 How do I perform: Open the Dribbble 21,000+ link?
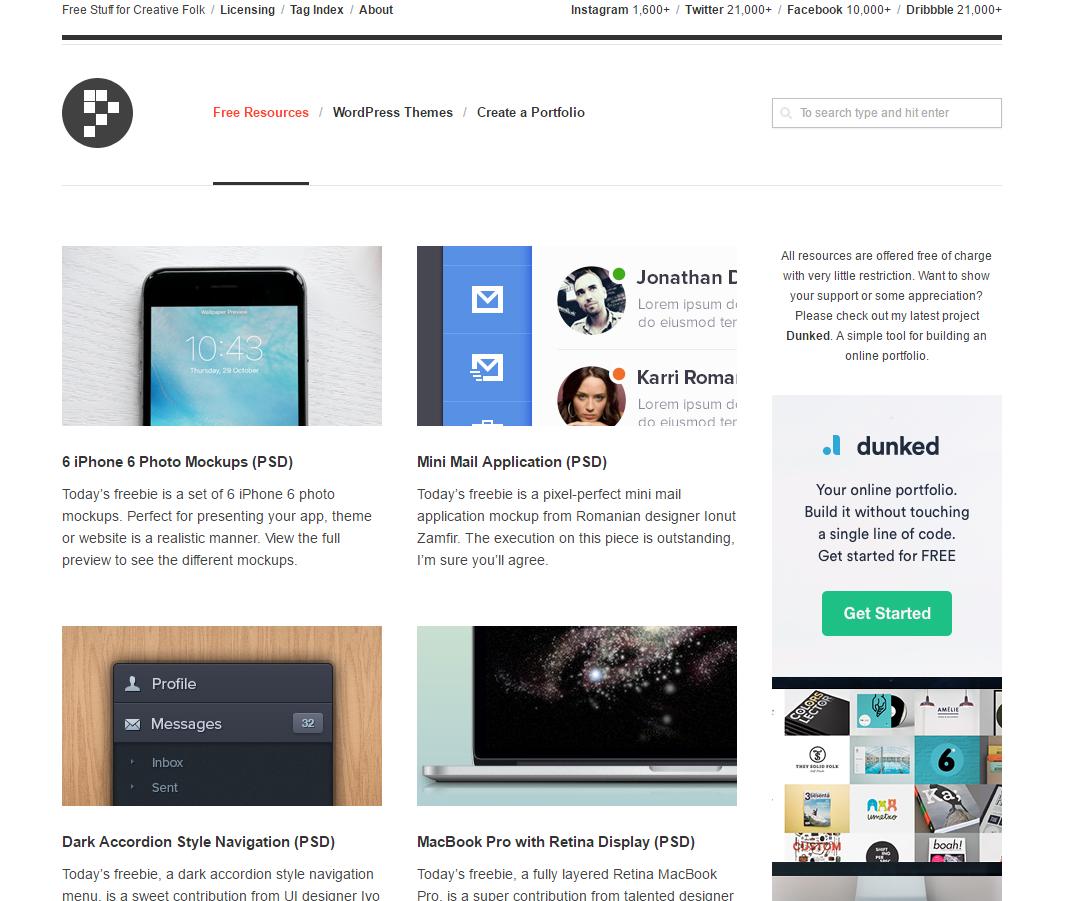(954, 10)
